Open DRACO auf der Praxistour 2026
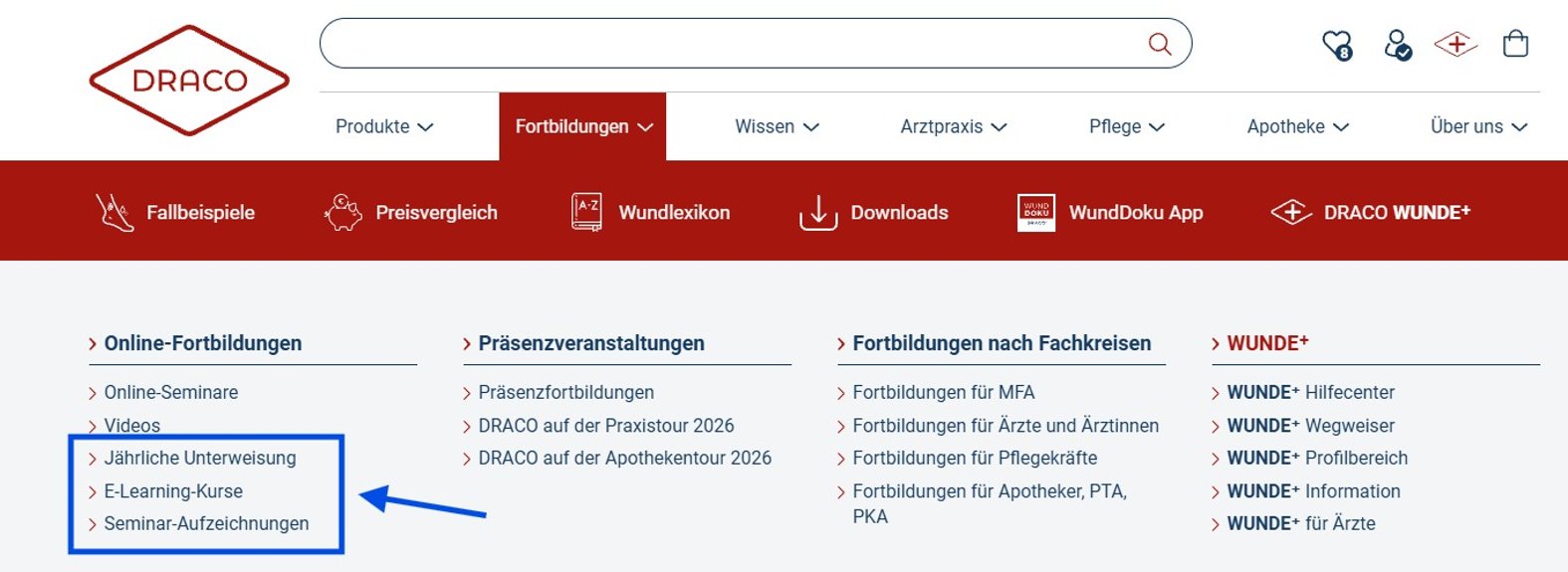This screenshot has height=572, width=1568. pos(605,425)
